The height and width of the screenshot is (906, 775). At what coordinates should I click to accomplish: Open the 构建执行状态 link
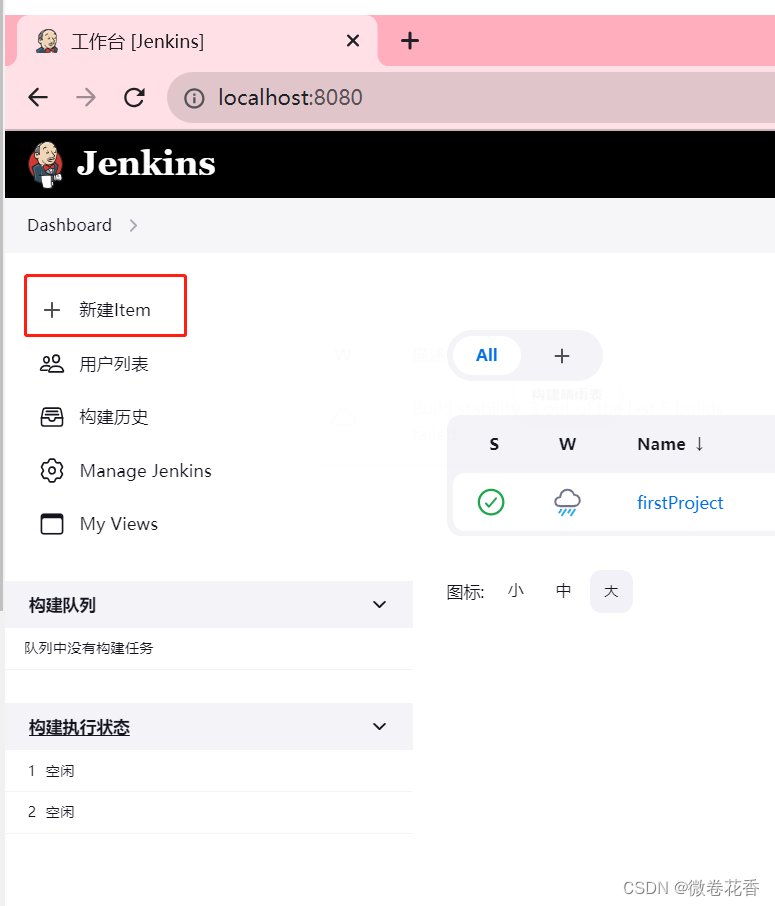79,727
